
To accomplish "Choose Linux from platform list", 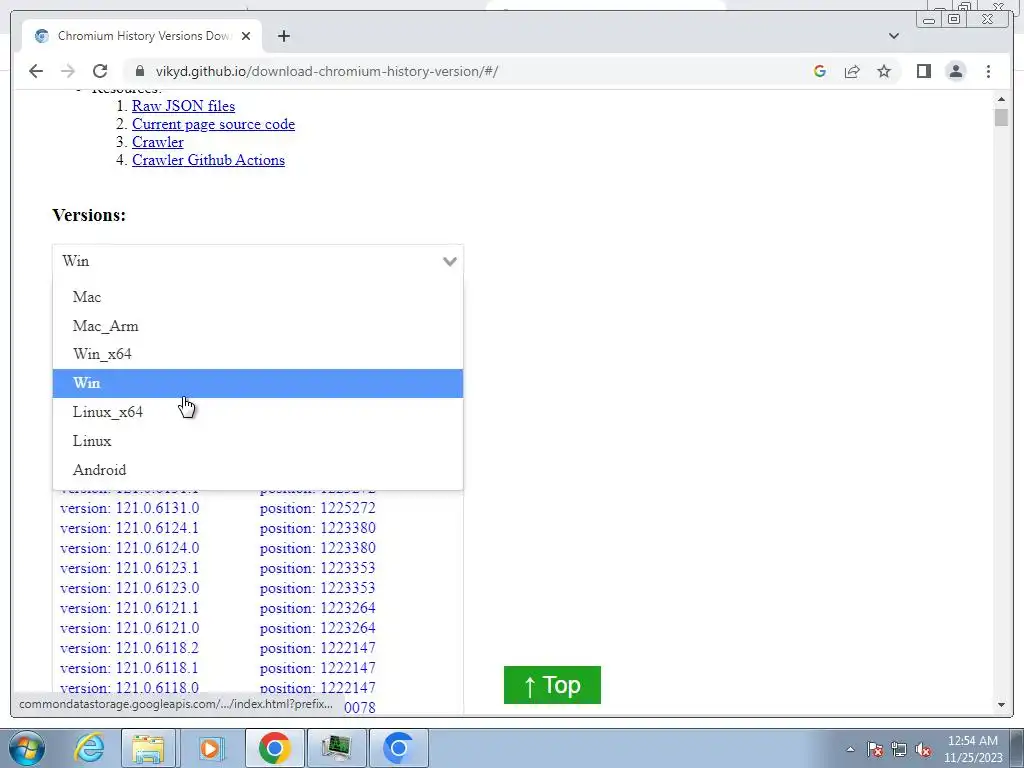I will pos(258,441).
